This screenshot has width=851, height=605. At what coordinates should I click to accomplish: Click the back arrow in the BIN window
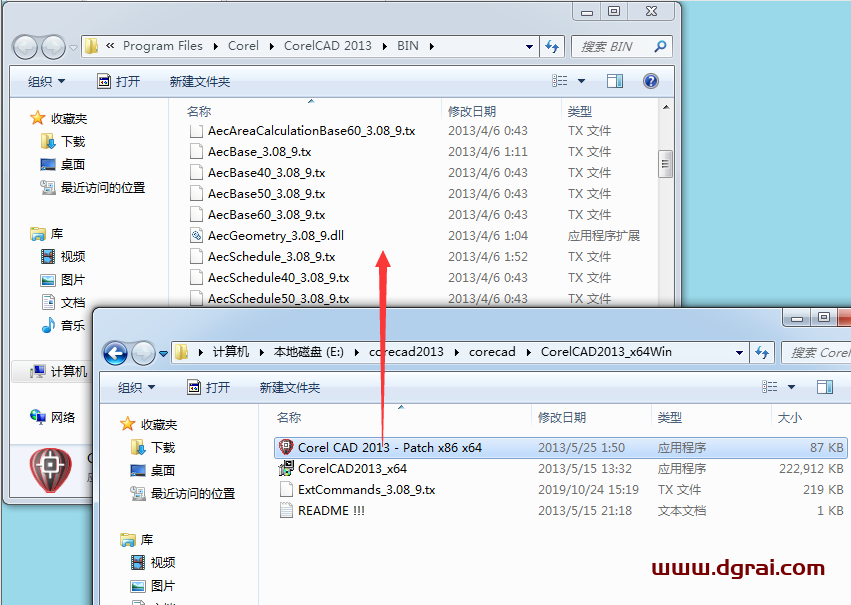pyautogui.click(x=25, y=47)
